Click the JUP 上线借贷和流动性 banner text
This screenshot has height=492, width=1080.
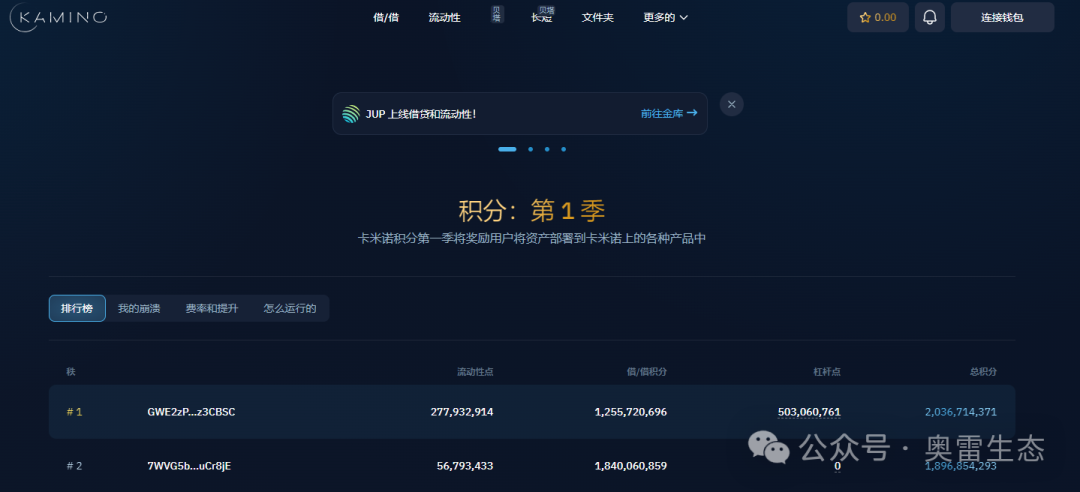click(421, 114)
